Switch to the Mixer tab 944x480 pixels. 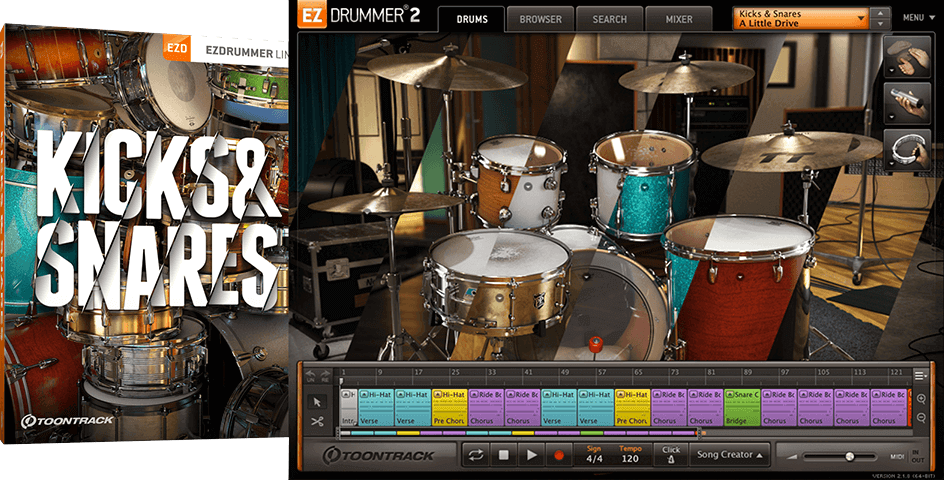tap(678, 19)
